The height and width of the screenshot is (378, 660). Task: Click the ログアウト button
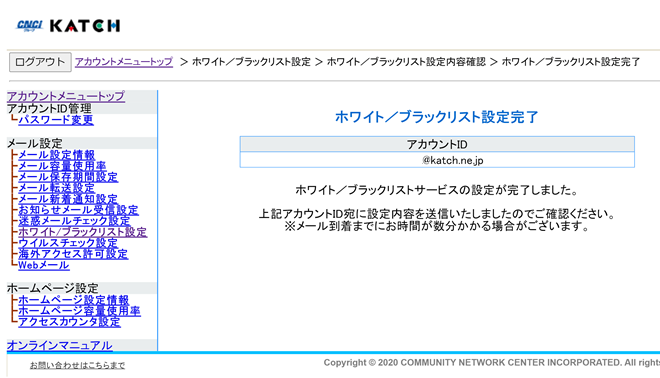pyautogui.click(x=40, y=62)
